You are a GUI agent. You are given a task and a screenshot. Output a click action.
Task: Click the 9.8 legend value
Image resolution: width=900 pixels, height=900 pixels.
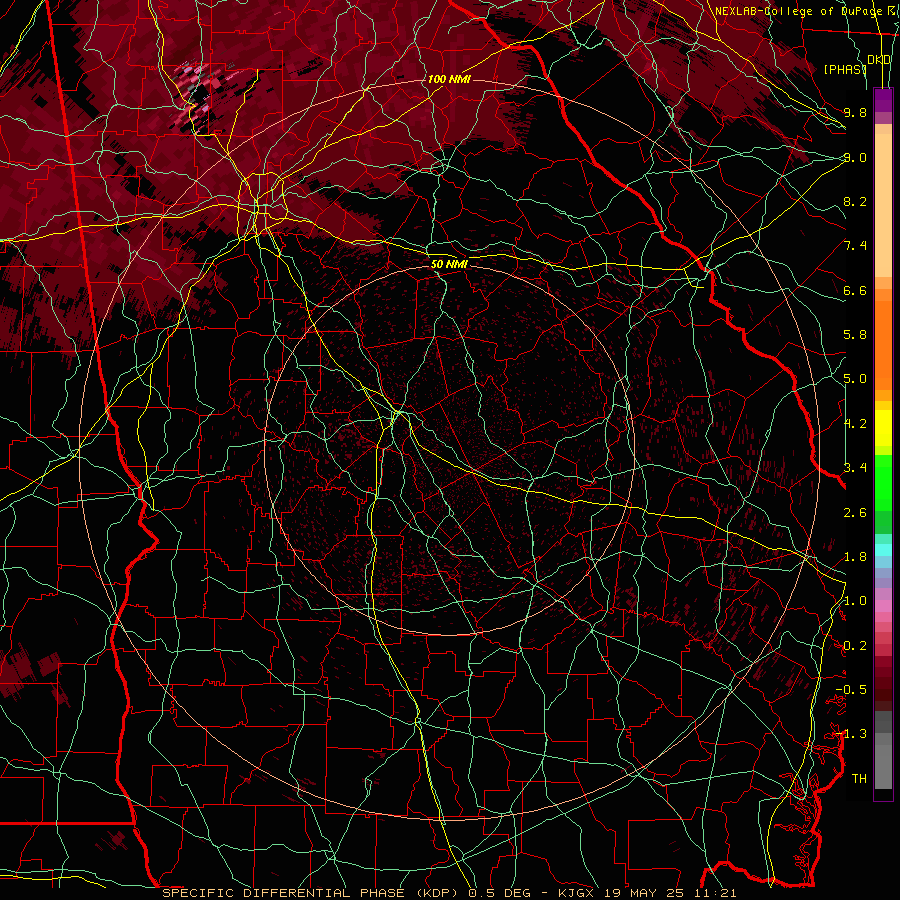[855, 112]
